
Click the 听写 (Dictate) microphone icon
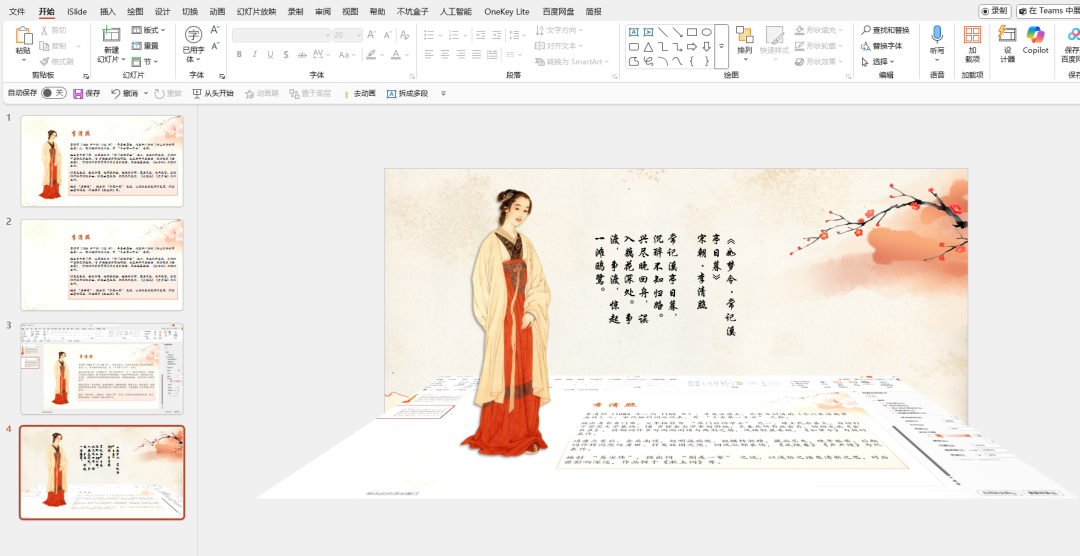click(937, 36)
